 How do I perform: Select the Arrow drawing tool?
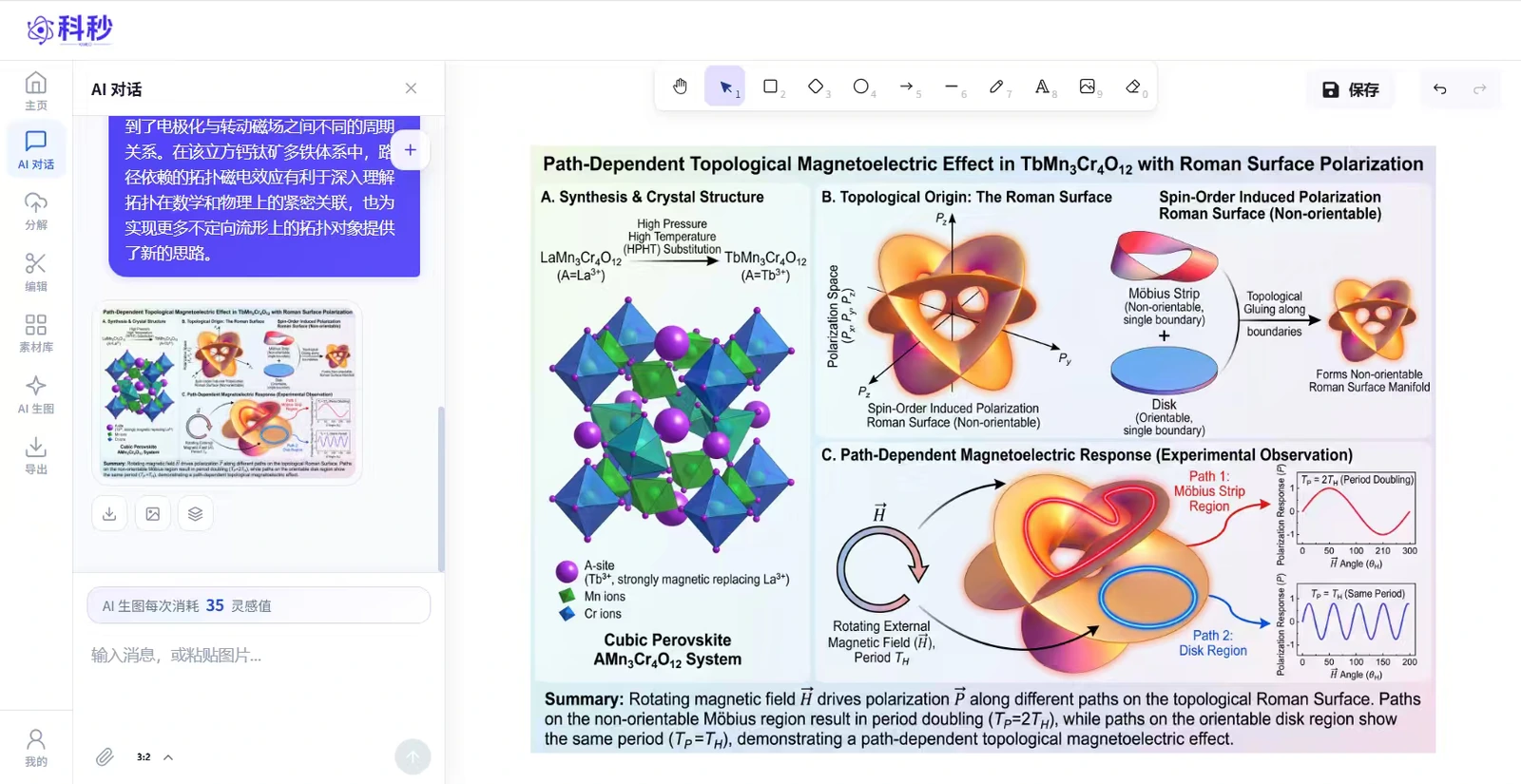(907, 86)
